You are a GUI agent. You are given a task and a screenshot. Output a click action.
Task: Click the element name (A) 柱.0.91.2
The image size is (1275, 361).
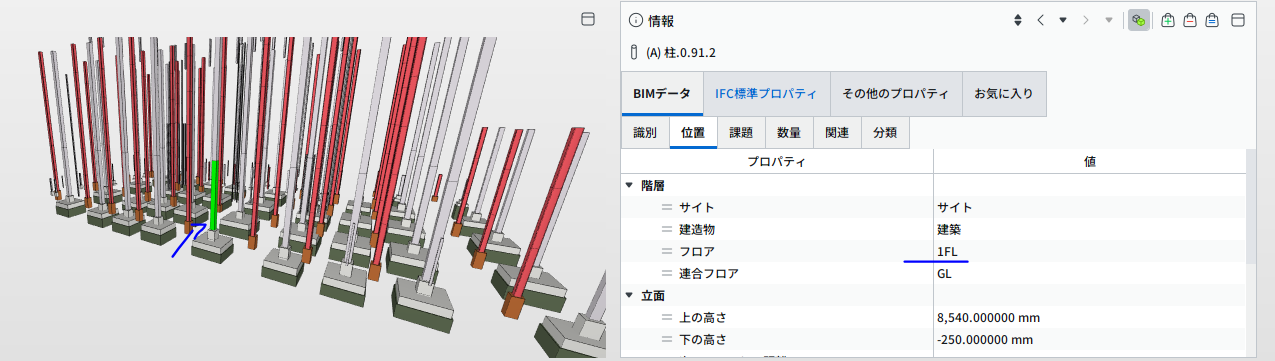(x=681, y=52)
